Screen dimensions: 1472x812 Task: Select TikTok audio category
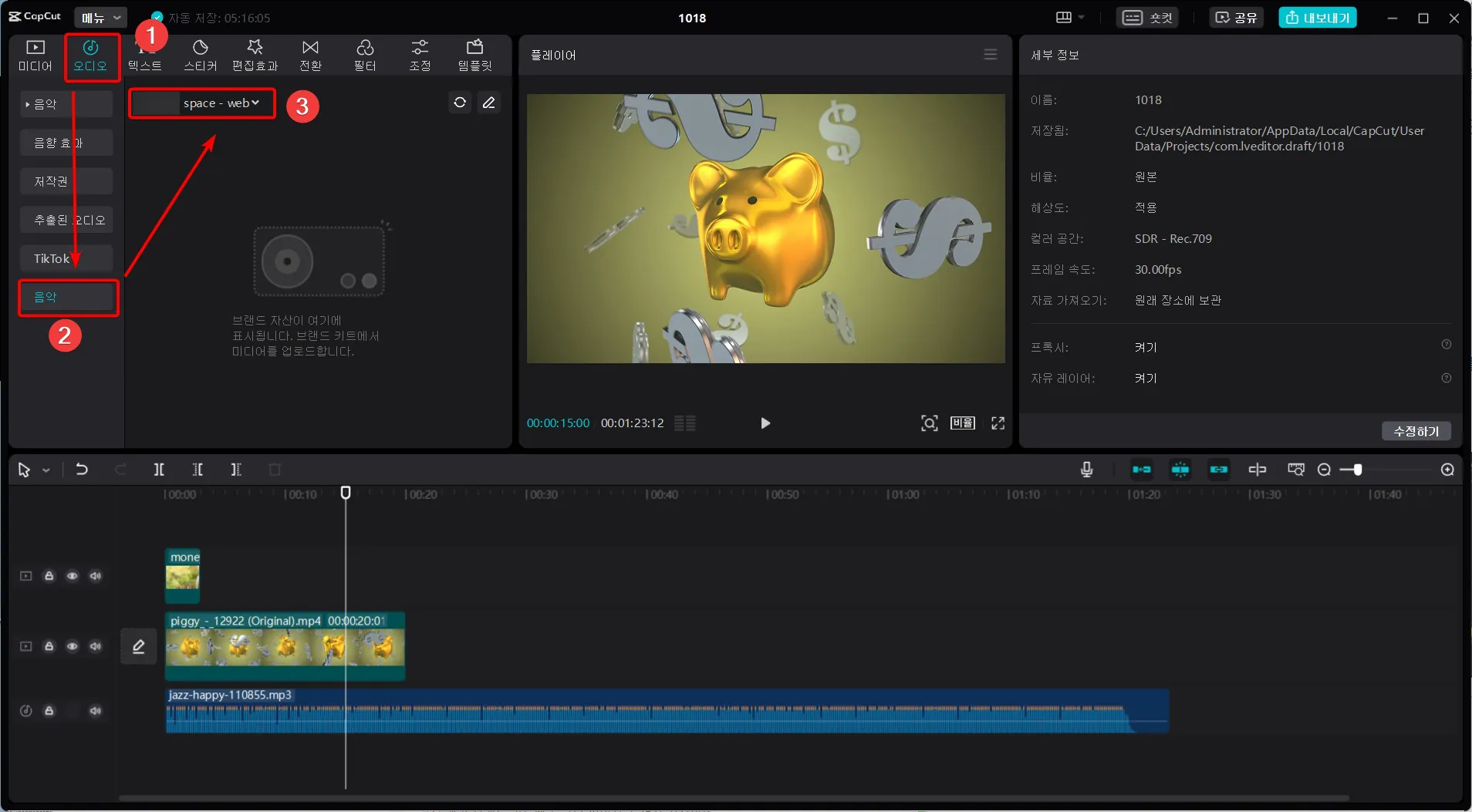tap(66, 258)
